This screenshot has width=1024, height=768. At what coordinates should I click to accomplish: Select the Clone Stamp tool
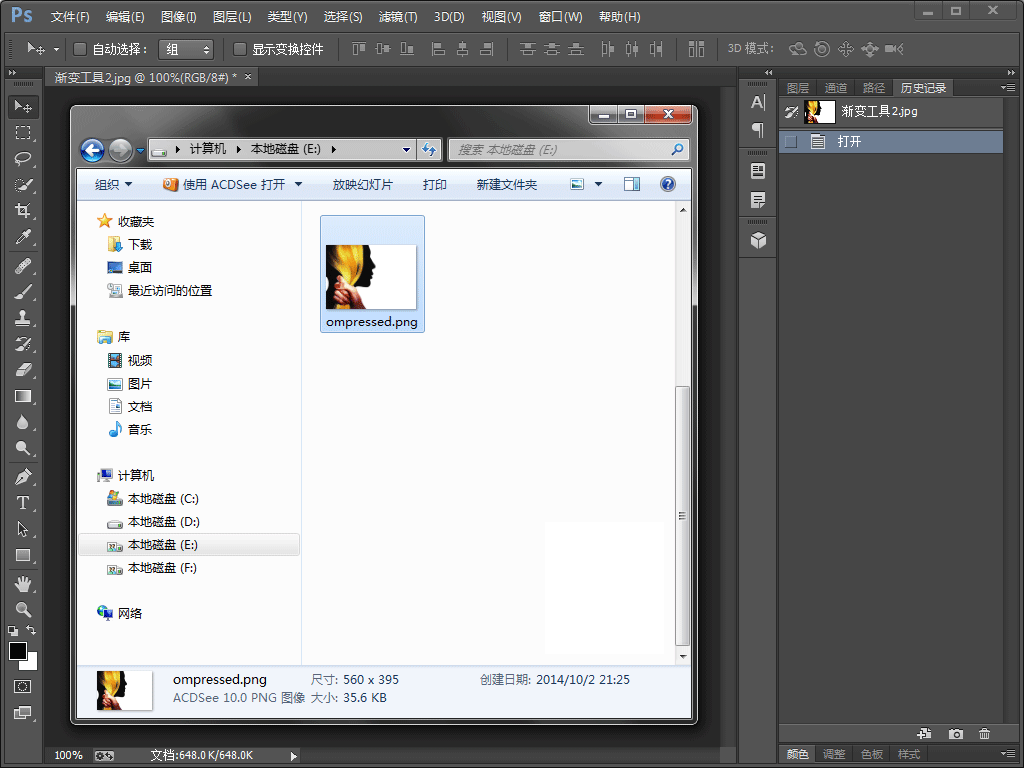23,318
